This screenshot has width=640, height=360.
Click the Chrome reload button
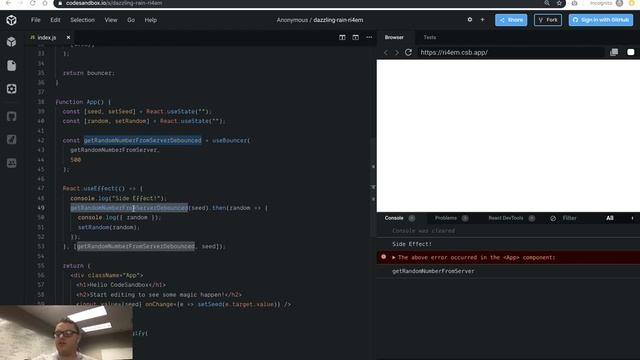[x=33, y=3]
